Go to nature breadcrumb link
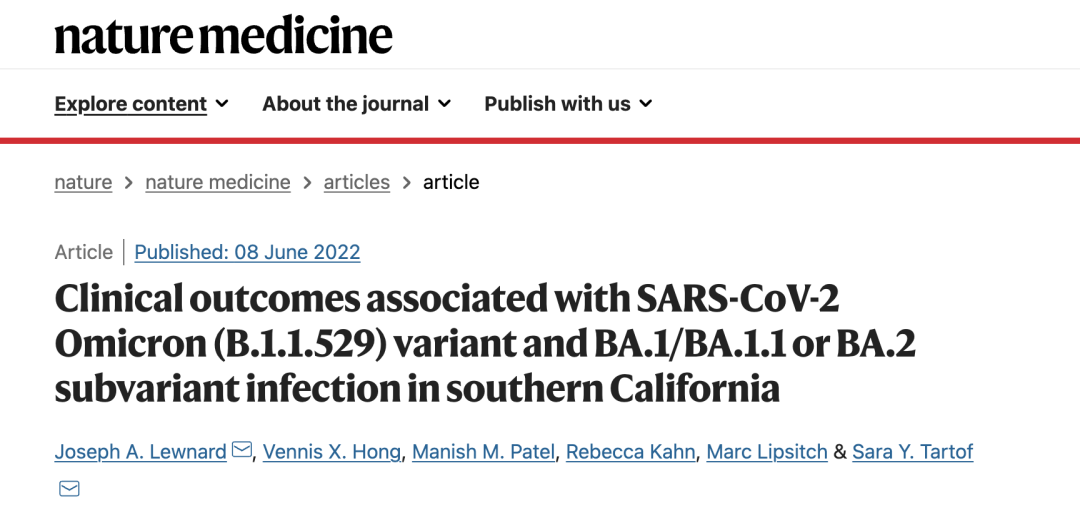Screen dimensions: 1080x523 point(83,182)
